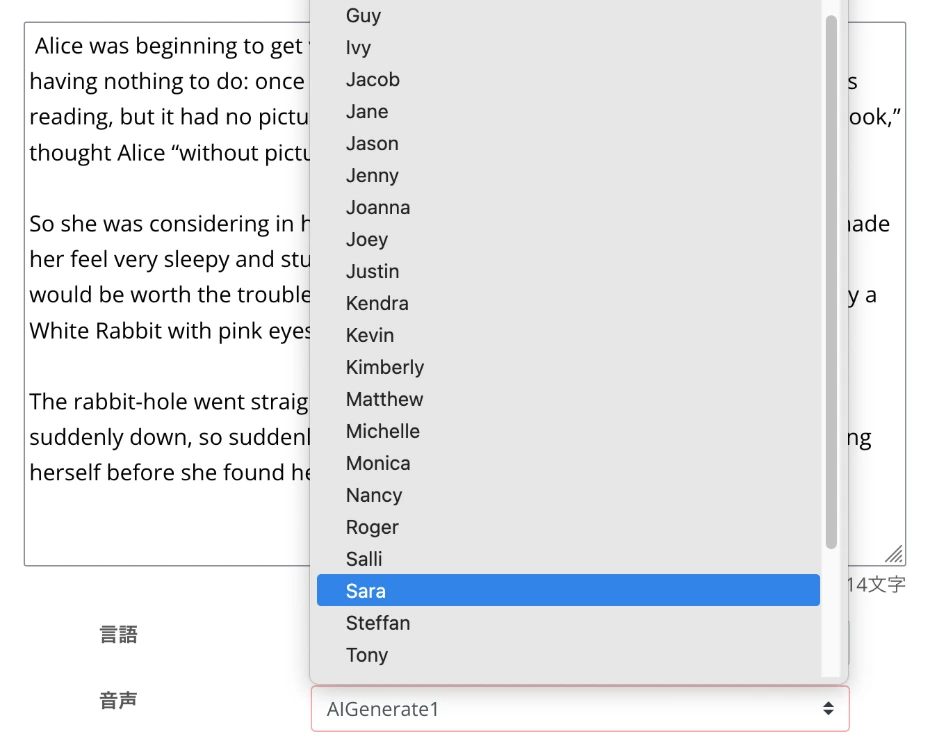Select Roger from the dropdown
Viewport: 930px width, 750px height.
click(568, 528)
